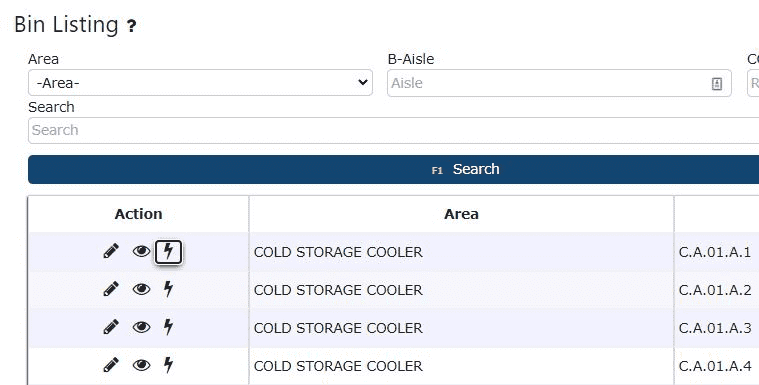Click the eye view icon for bin C.A.01.A.1
The image size is (759, 385).
[141, 251]
